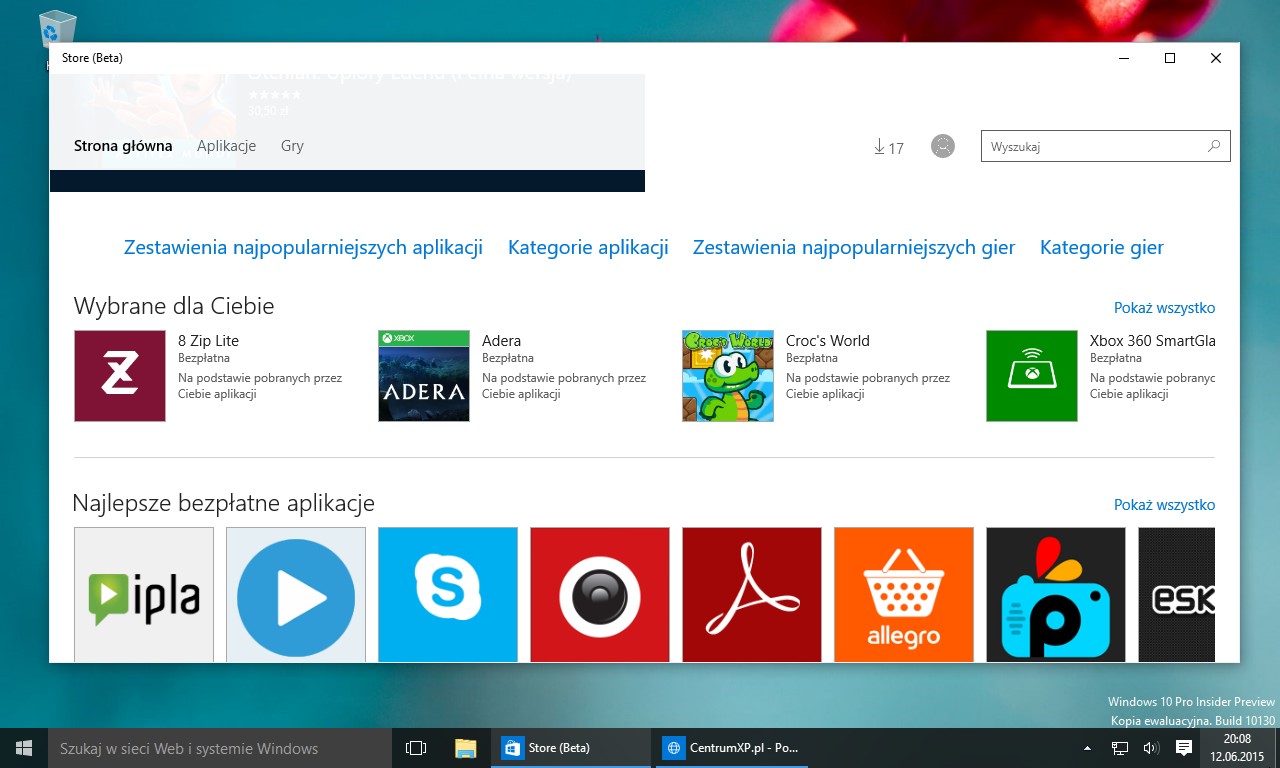This screenshot has height=768, width=1280.
Task: Switch to Store (Beta) taskbar button
Action: pos(571,748)
